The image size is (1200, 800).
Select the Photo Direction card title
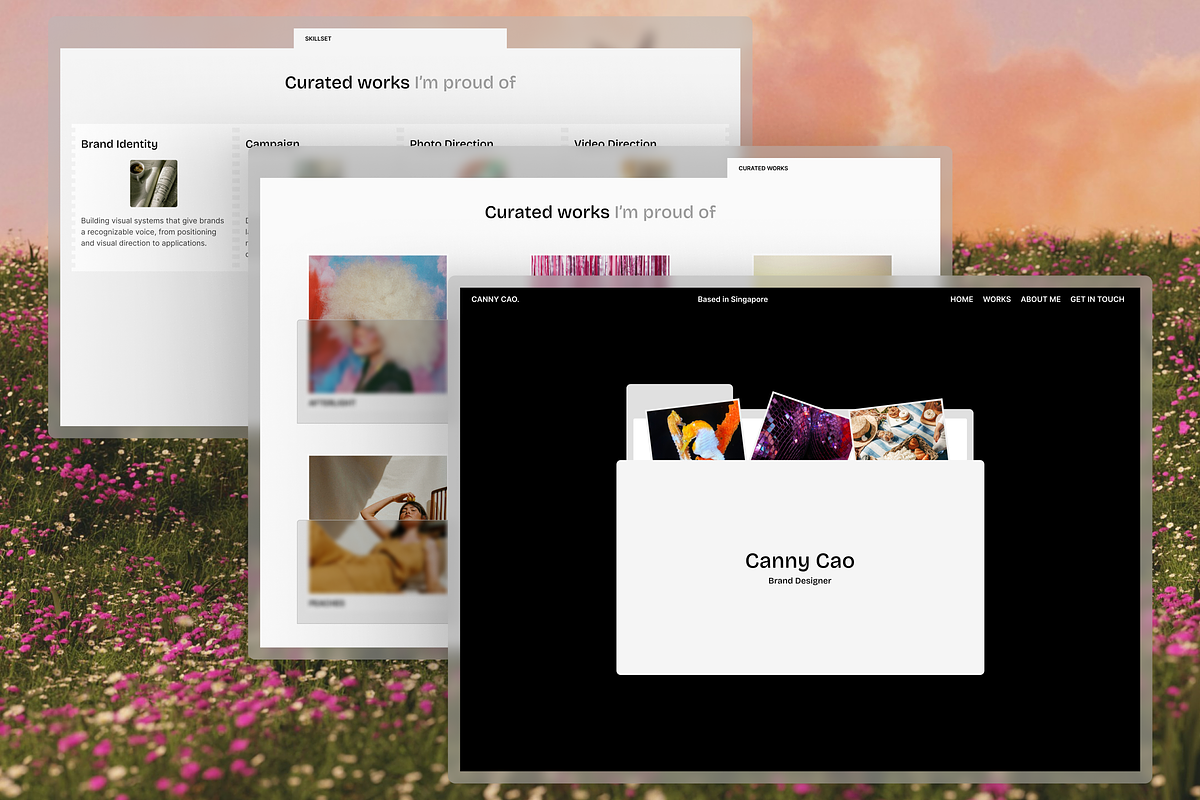[x=451, y=144]
